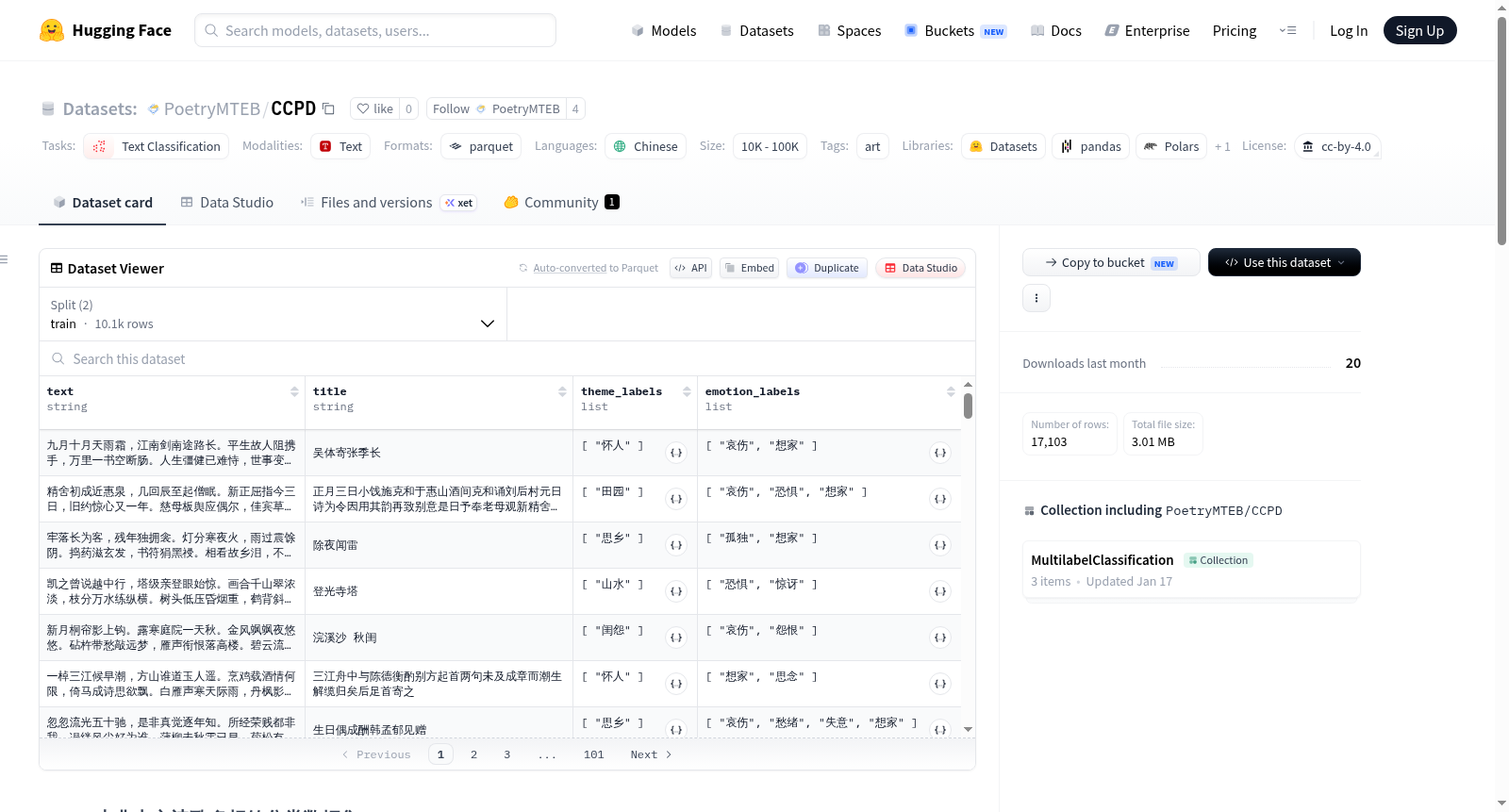Screen dimensions: 1509x812
Task: Click the Embed button
Action: 749,268
